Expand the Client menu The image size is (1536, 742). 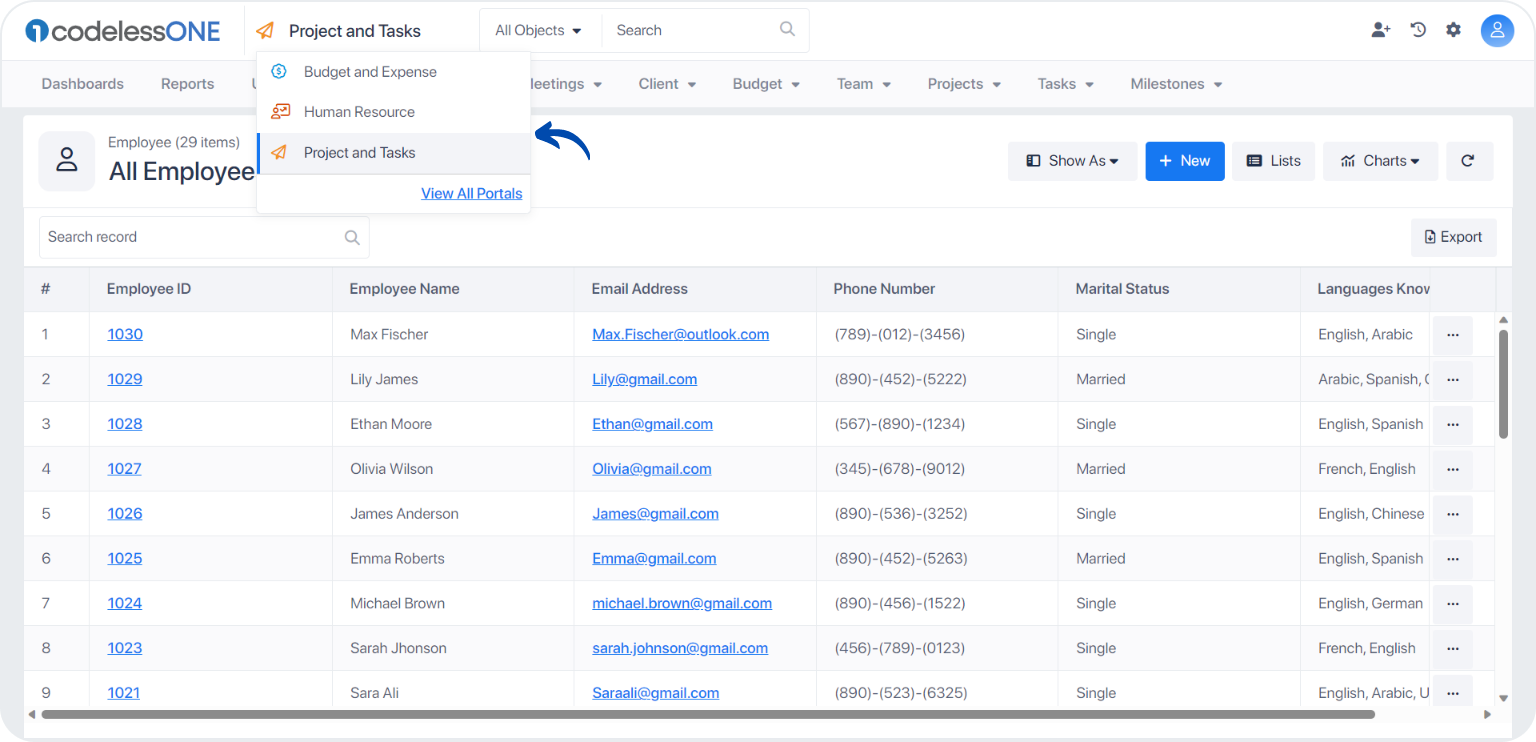pyautogui.click(x=668, y=84)
